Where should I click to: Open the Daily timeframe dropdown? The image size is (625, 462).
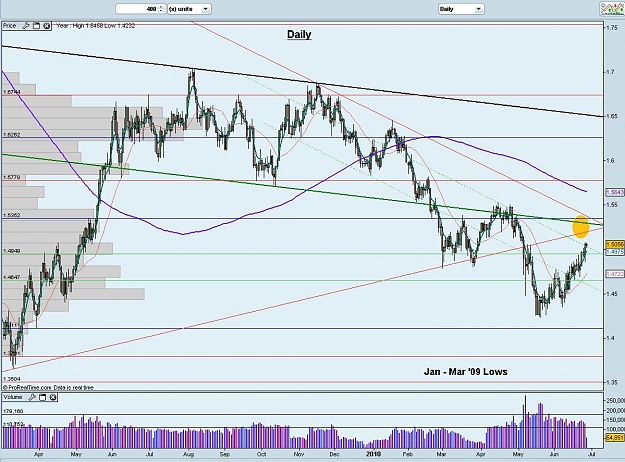pyautogui.click(x=461, y=9)
